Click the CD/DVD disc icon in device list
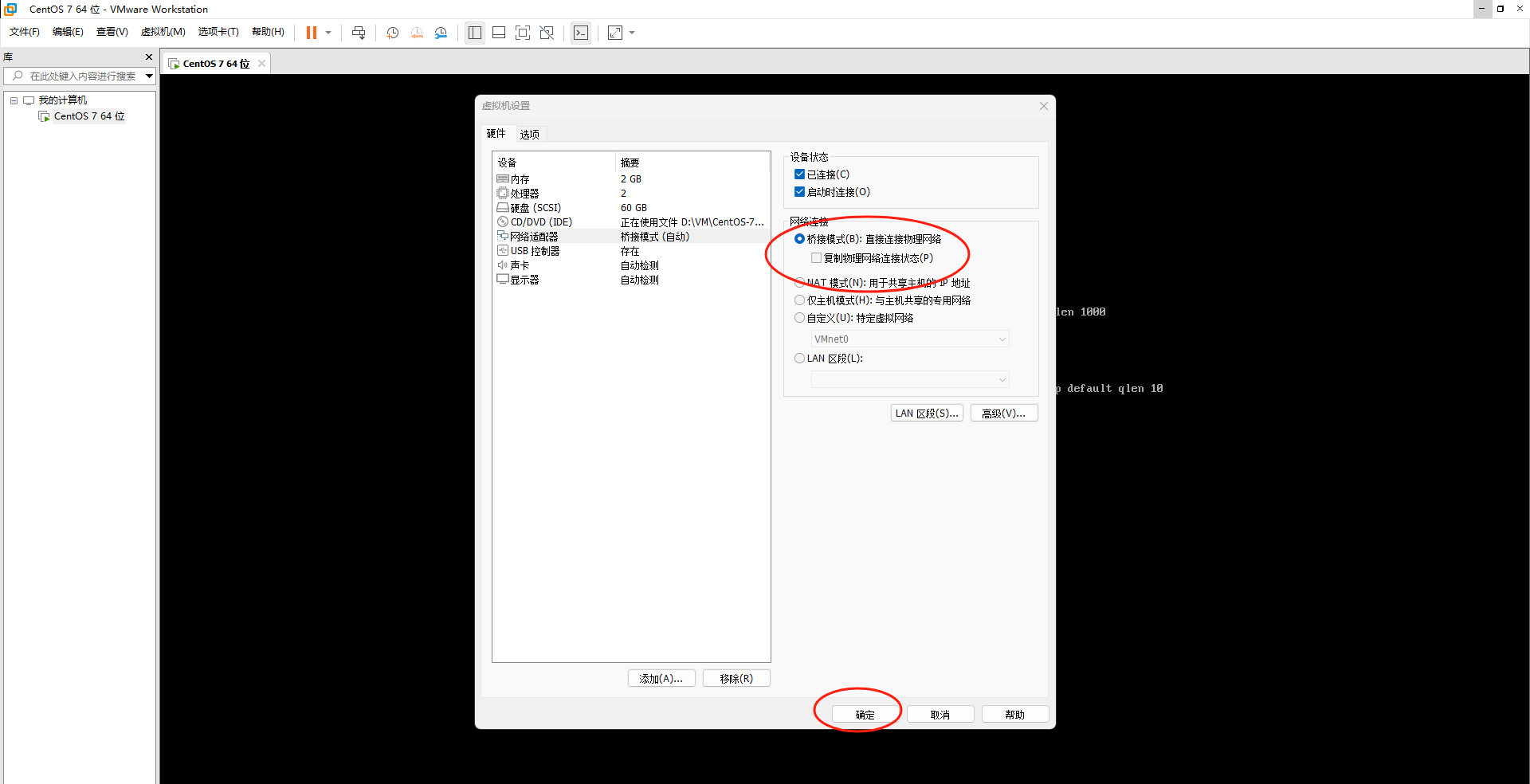 click(x=503, y=222)
